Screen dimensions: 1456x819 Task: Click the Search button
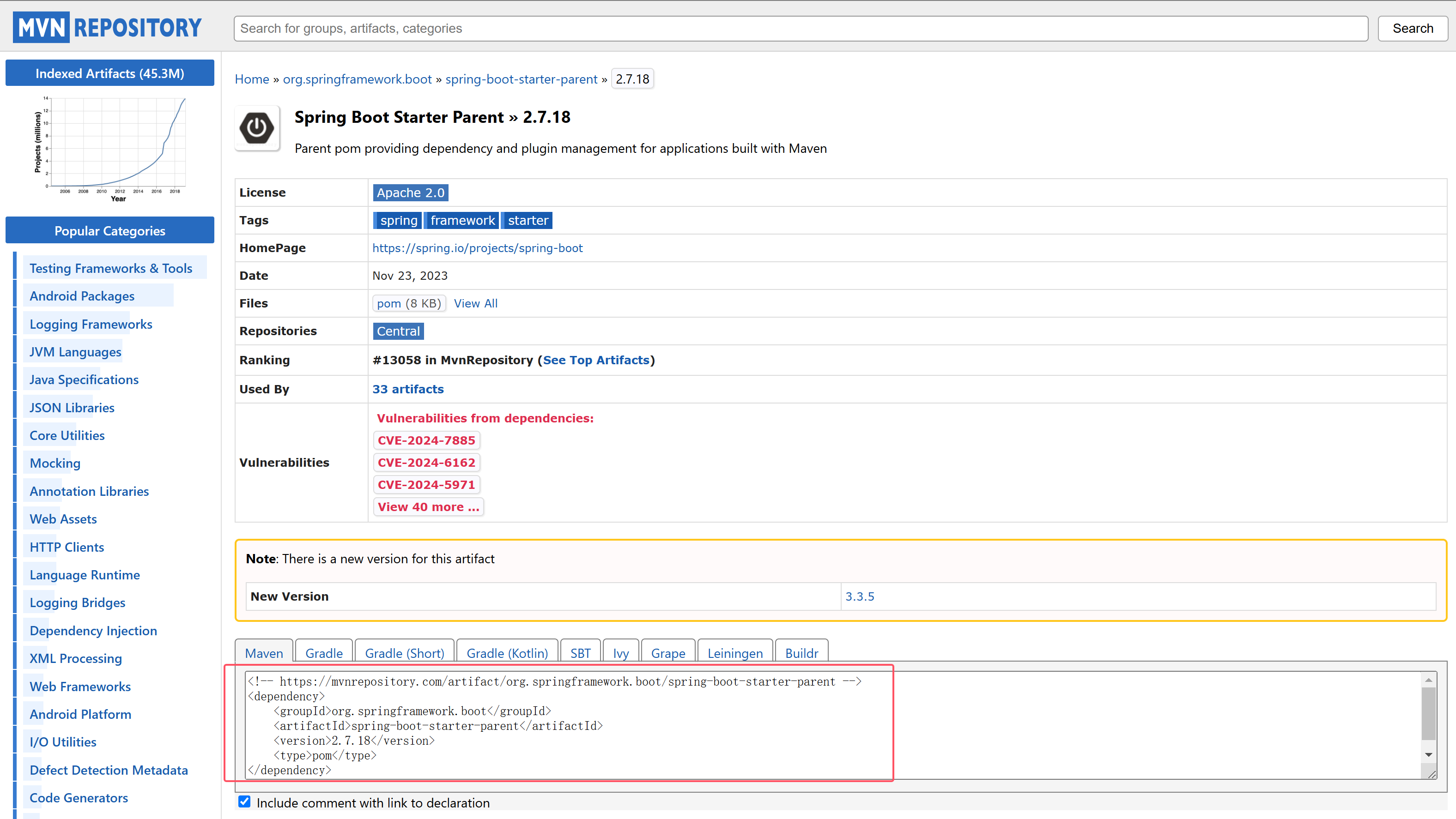click(1412, 28)
